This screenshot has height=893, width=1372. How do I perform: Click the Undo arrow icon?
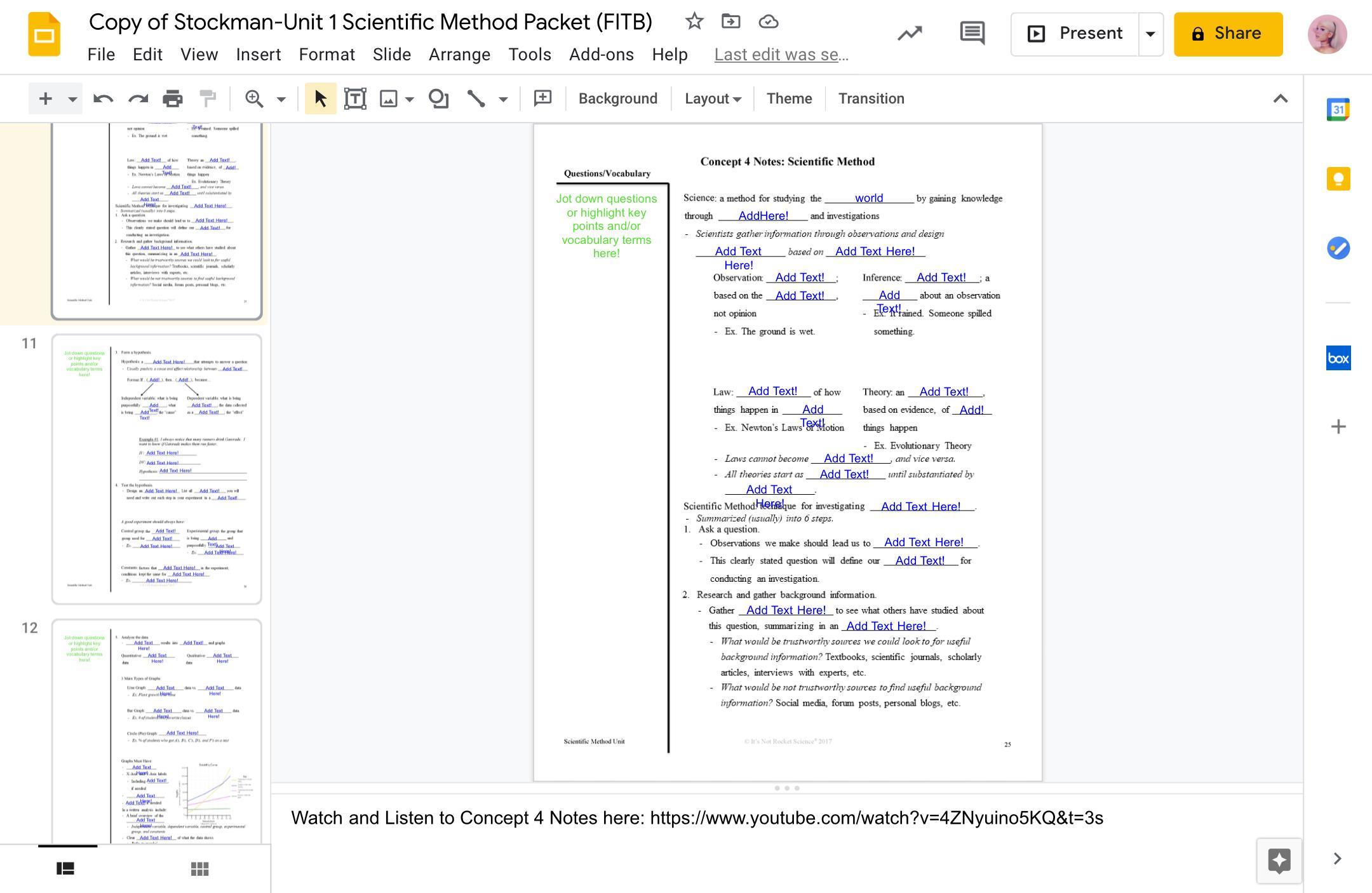coord(103,98)
